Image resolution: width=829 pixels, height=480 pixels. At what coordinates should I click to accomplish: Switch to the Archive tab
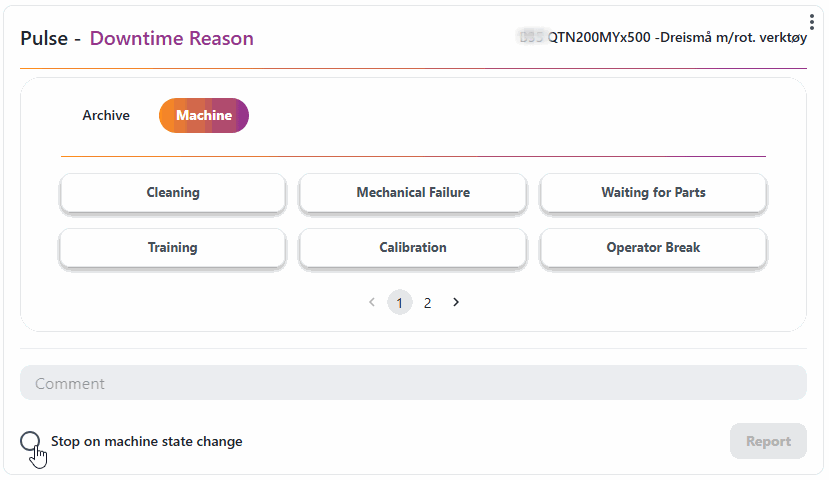pyautogui.click(x=106, y=115)
